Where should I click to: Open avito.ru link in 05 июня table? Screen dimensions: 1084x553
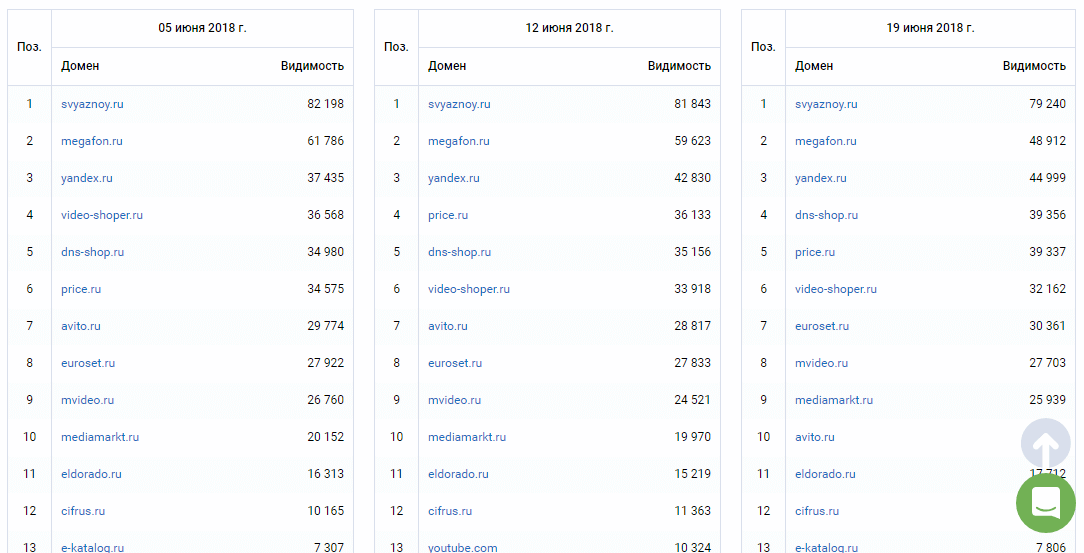point(80,326)
